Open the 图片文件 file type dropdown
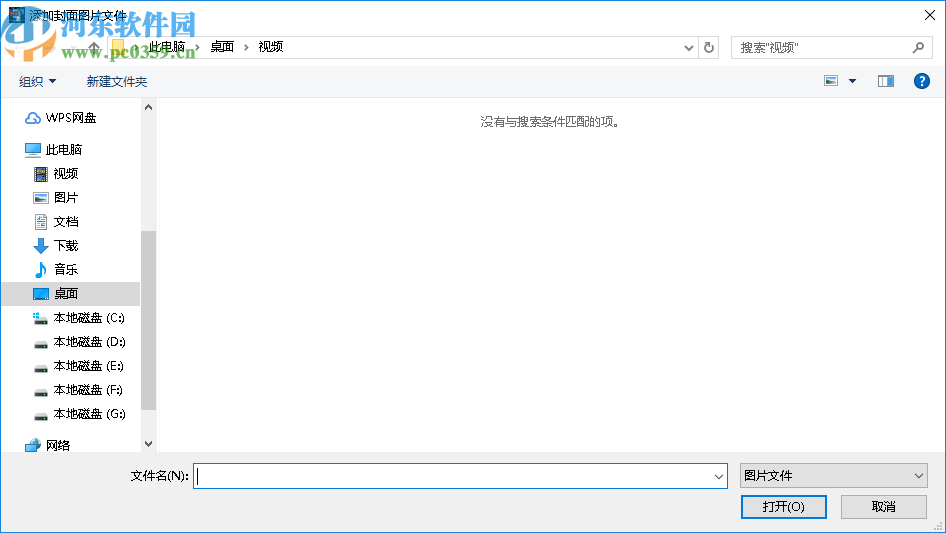 coord(834,476)
